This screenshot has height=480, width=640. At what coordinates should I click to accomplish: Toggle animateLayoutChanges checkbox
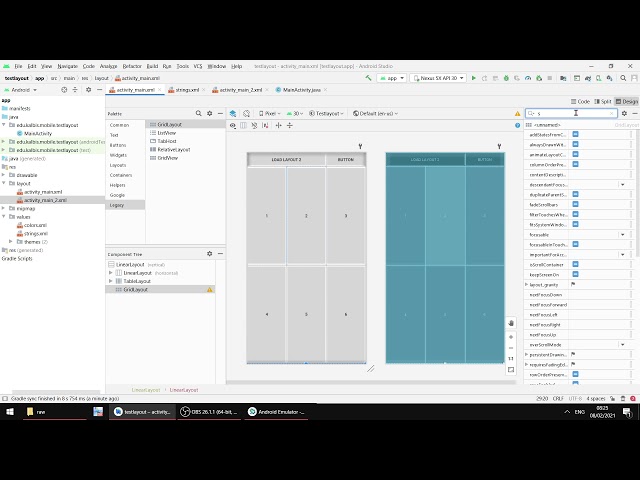pyautogui.click(x=576, y=154)
